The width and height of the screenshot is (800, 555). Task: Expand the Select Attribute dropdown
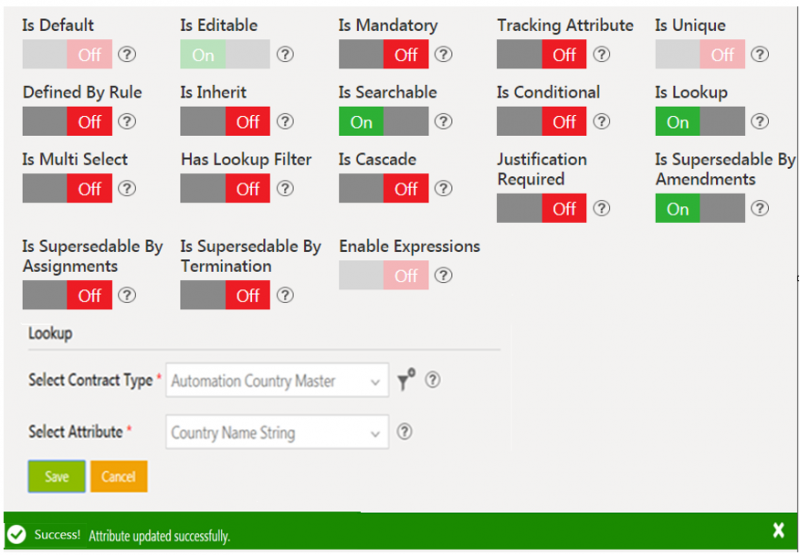(277, 433)
